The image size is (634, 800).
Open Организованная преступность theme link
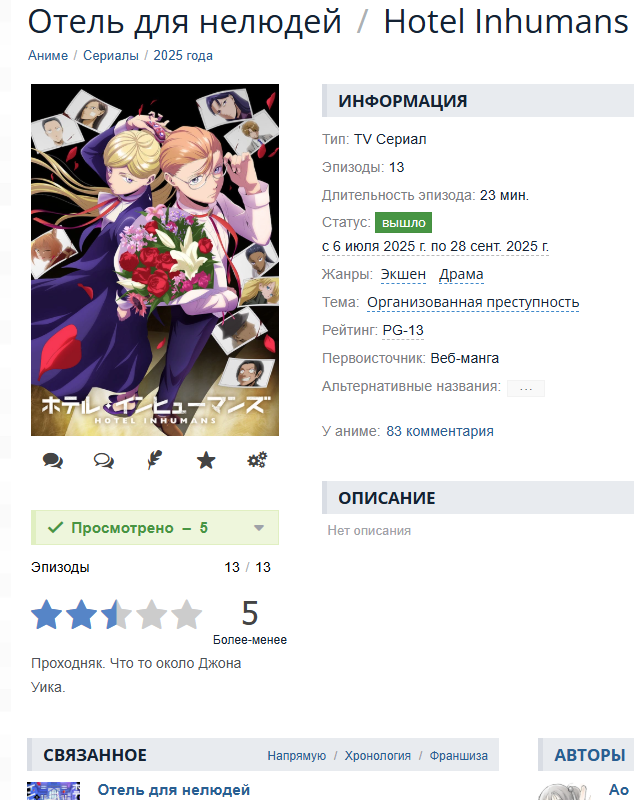[x=473, y=303]
